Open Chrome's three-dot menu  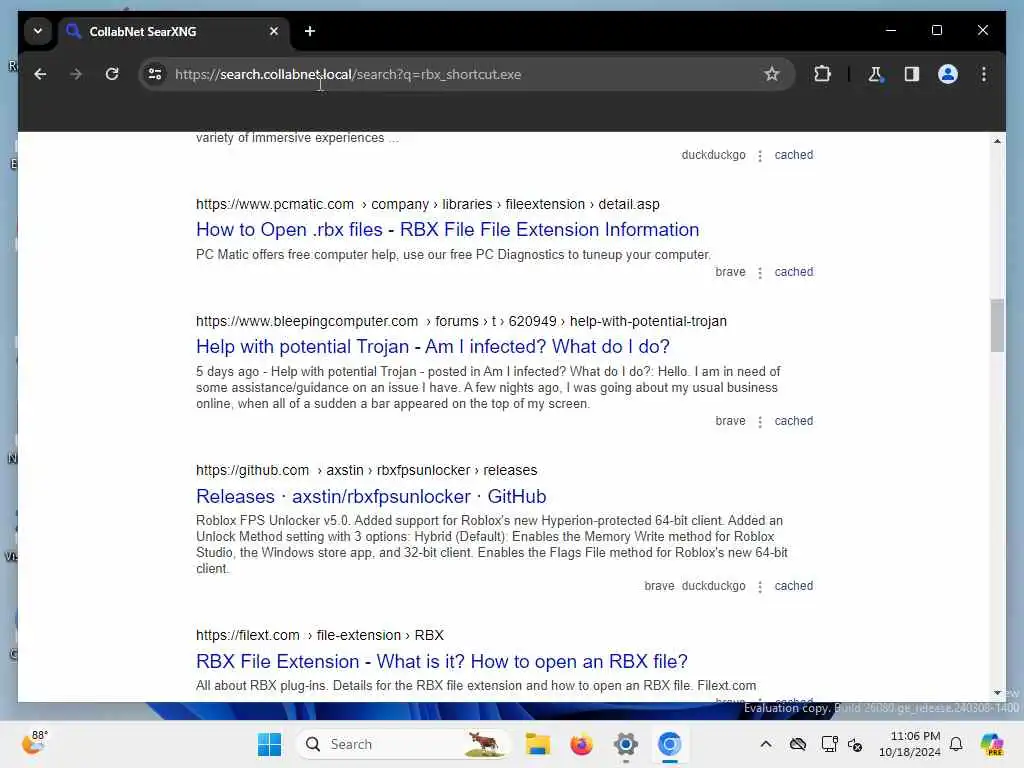(984, 74)
